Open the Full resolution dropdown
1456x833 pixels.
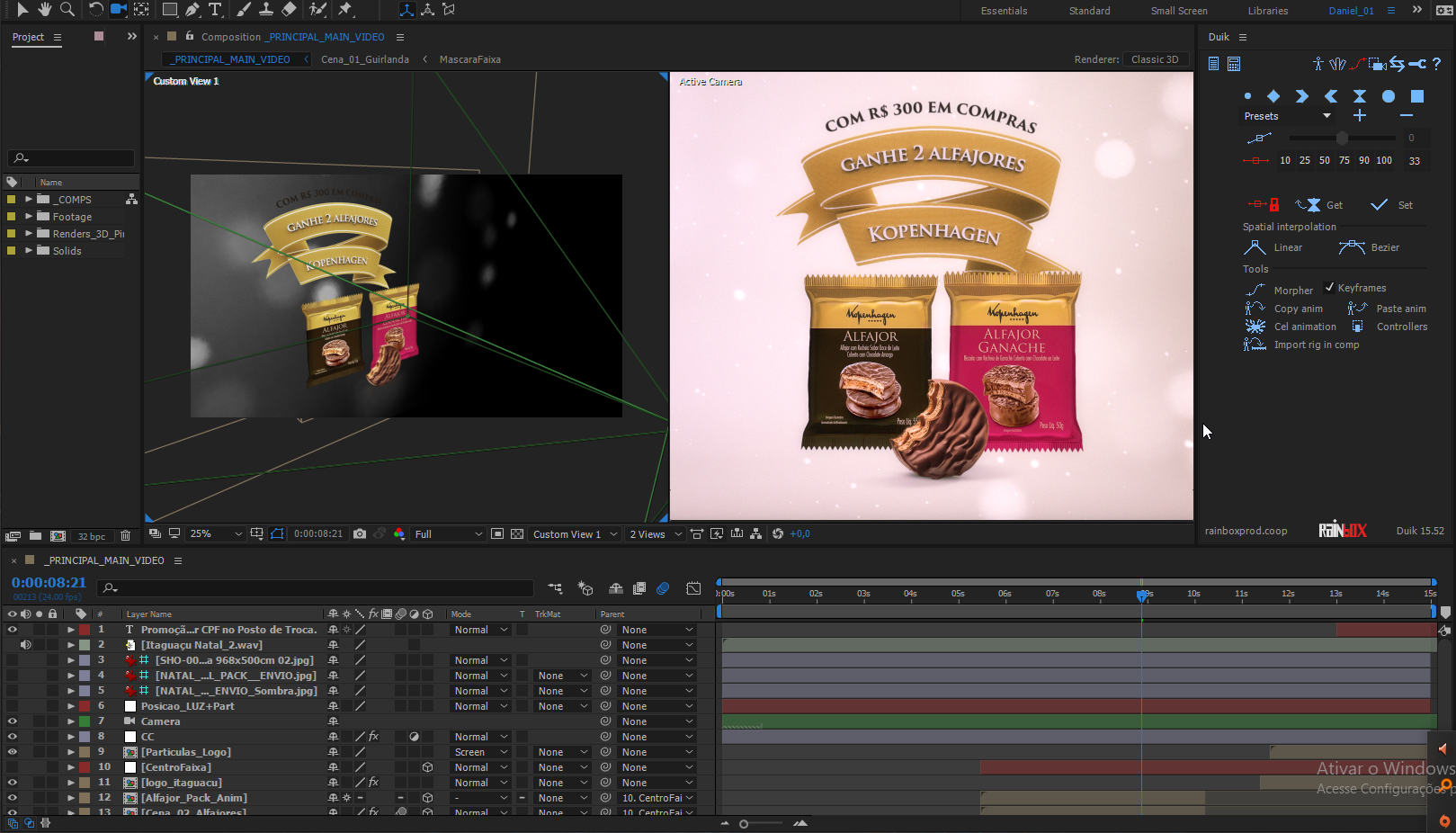coord(448,533)
